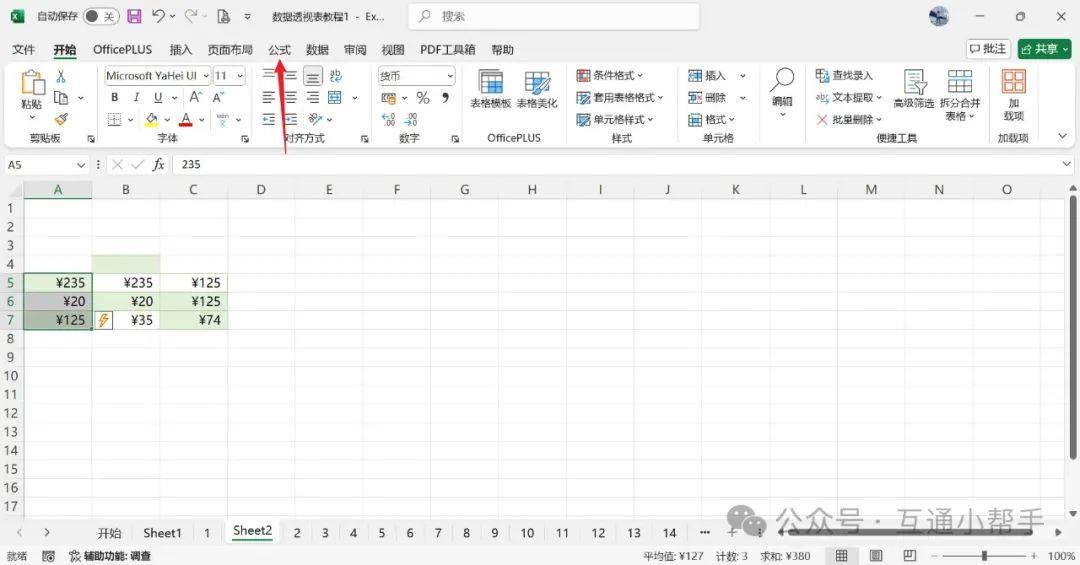Screen dimensions: 1080x565
Task: Click the 表格美化 beautify table icon
Action: click(x=537, y=90)
